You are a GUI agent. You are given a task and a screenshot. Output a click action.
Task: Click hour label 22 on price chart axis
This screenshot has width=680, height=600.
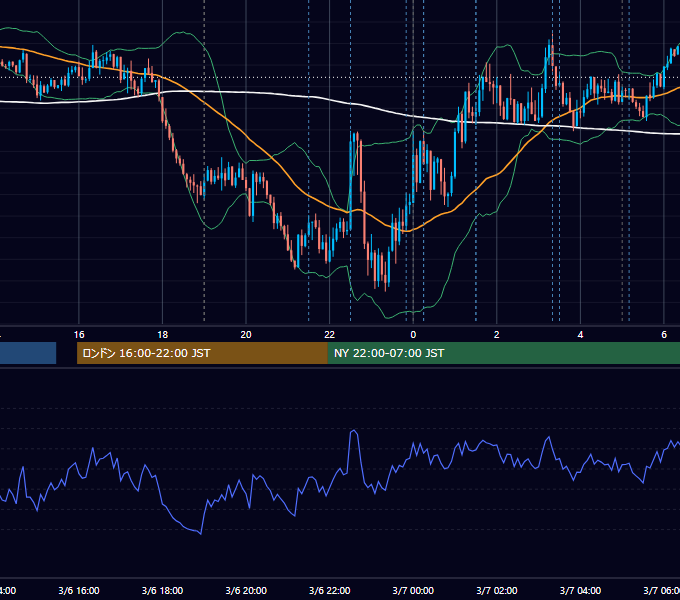pyautogui.click(x=330, y=335)
